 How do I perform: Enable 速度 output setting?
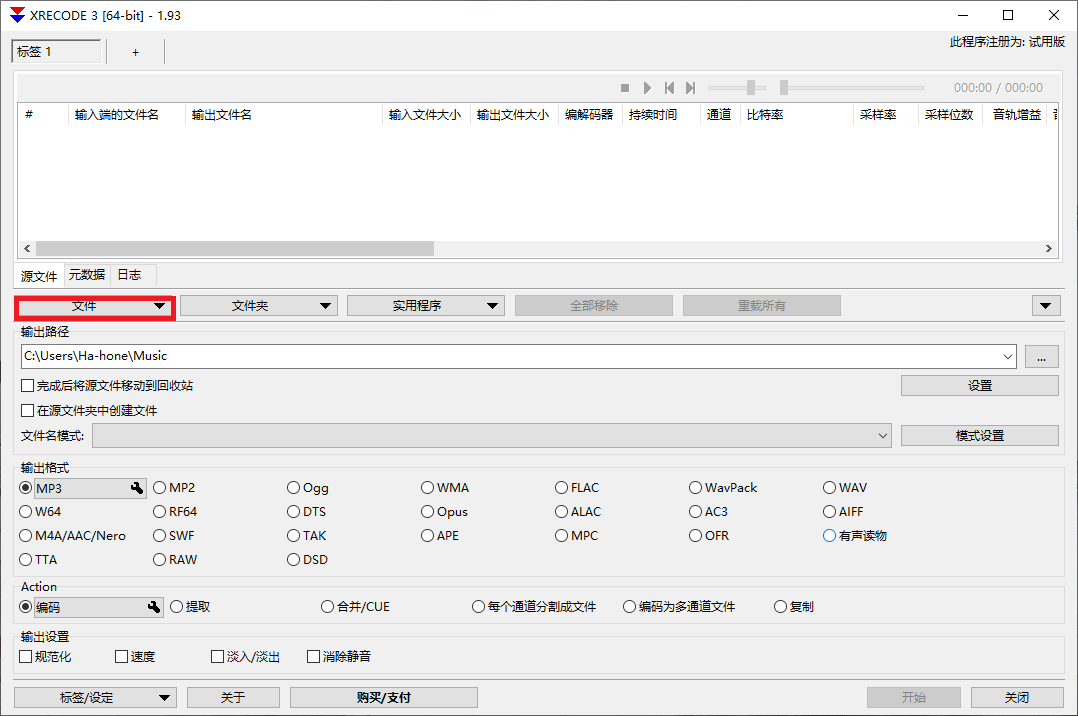click(135, 656)
